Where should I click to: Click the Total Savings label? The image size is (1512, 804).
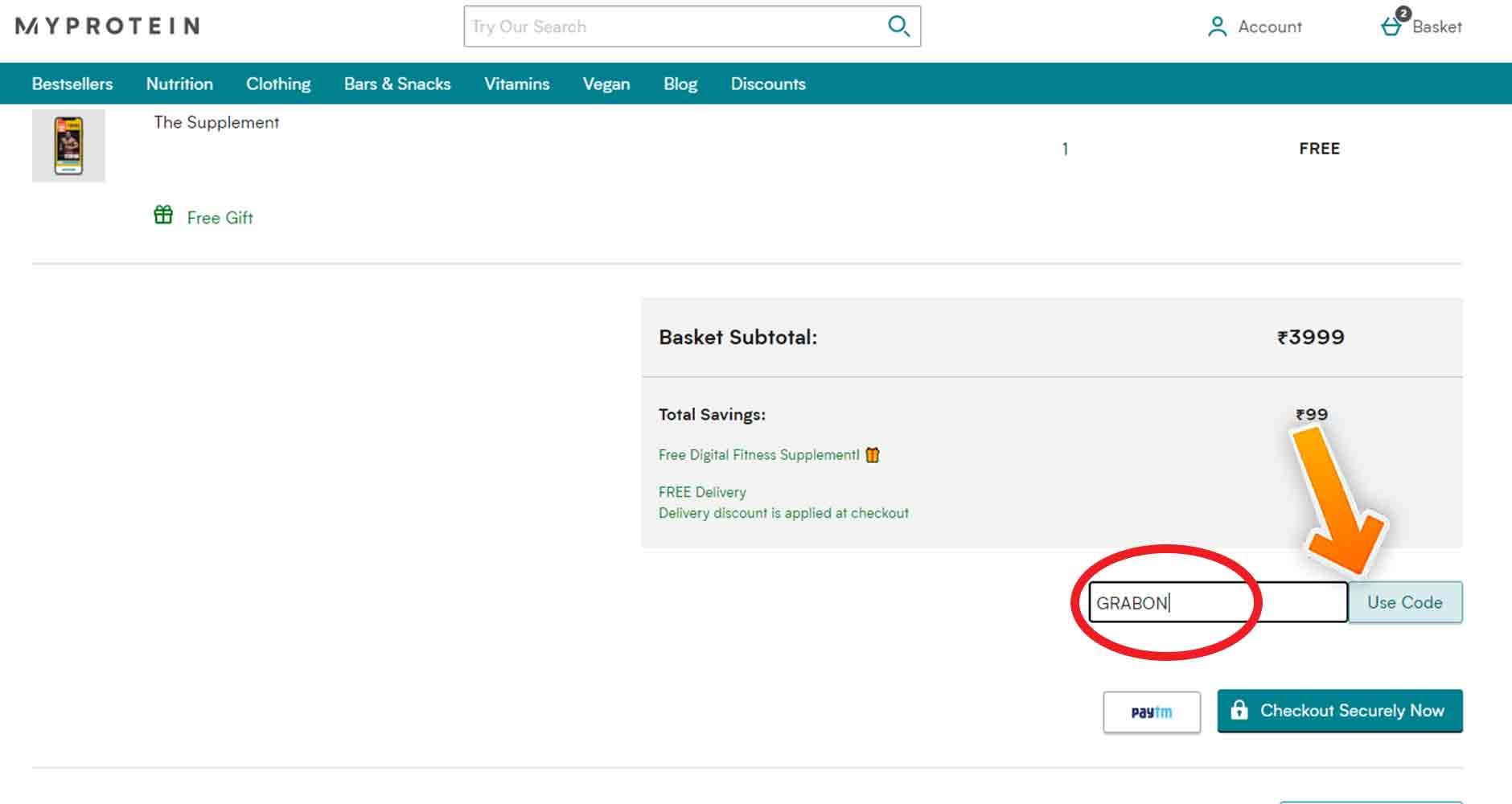pos(712,415)
